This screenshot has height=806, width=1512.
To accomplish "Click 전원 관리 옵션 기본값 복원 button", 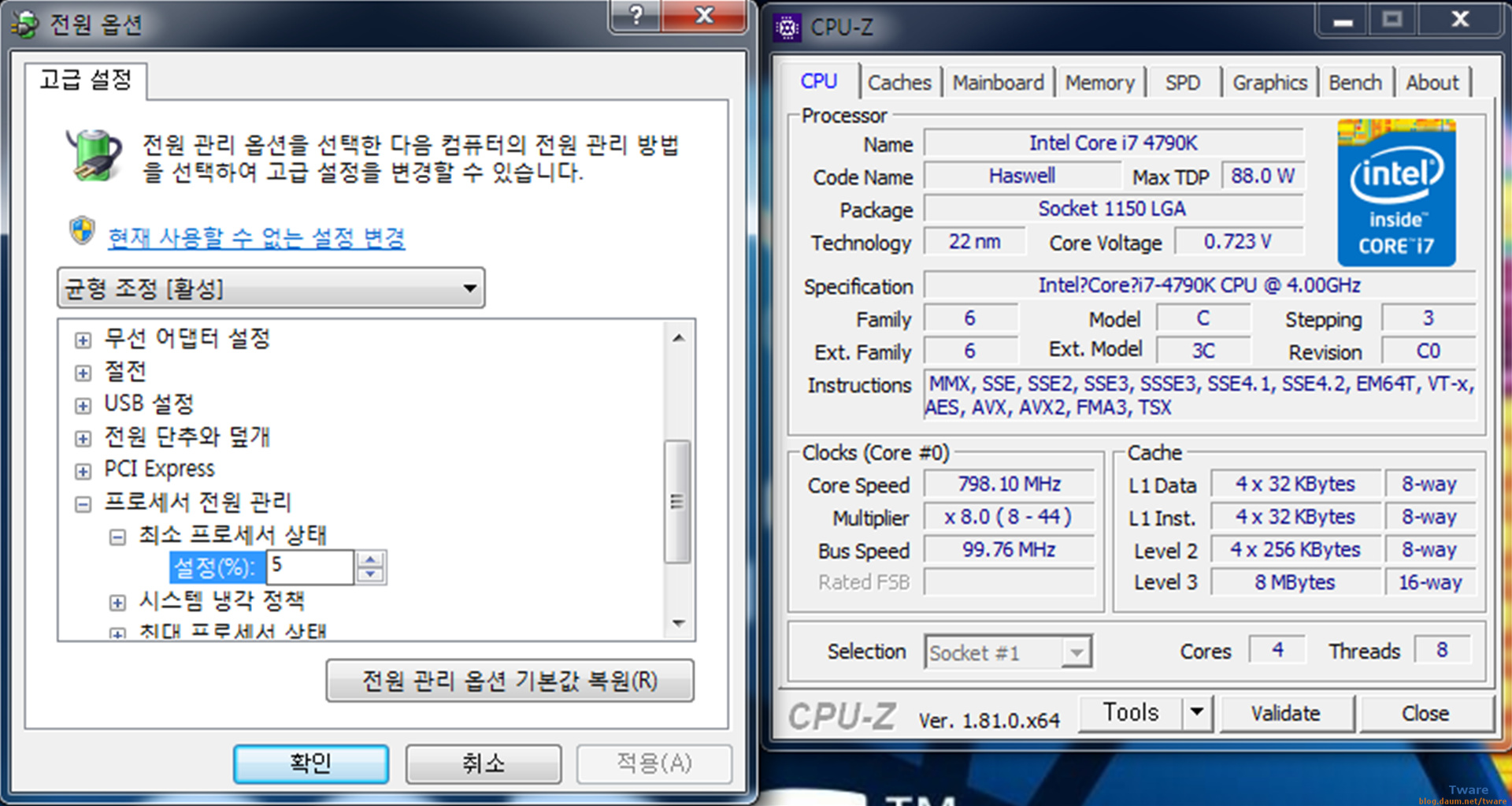I will (510, 681).
